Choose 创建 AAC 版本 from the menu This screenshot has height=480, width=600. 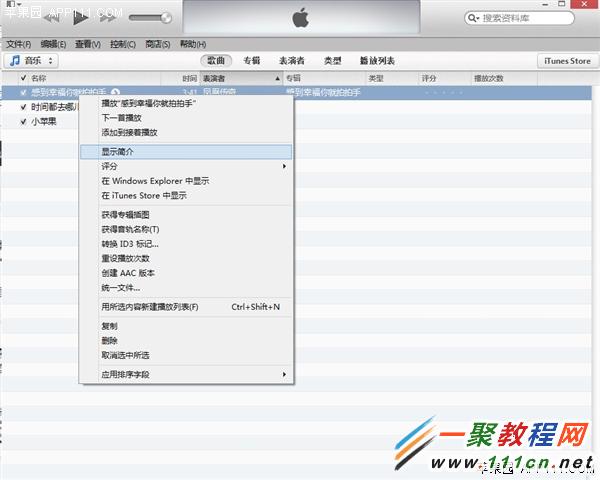[186, 273]
